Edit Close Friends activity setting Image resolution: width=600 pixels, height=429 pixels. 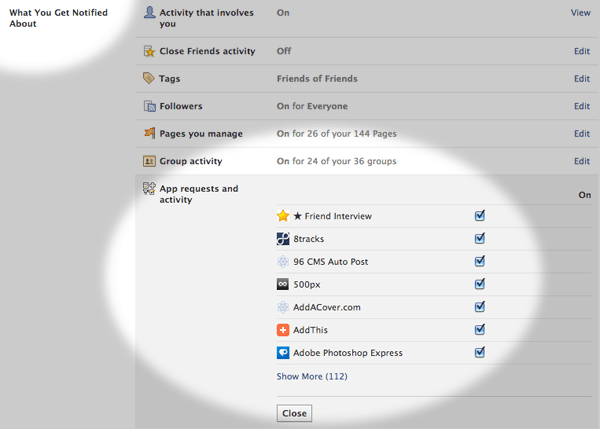click(x=582, y=51)
